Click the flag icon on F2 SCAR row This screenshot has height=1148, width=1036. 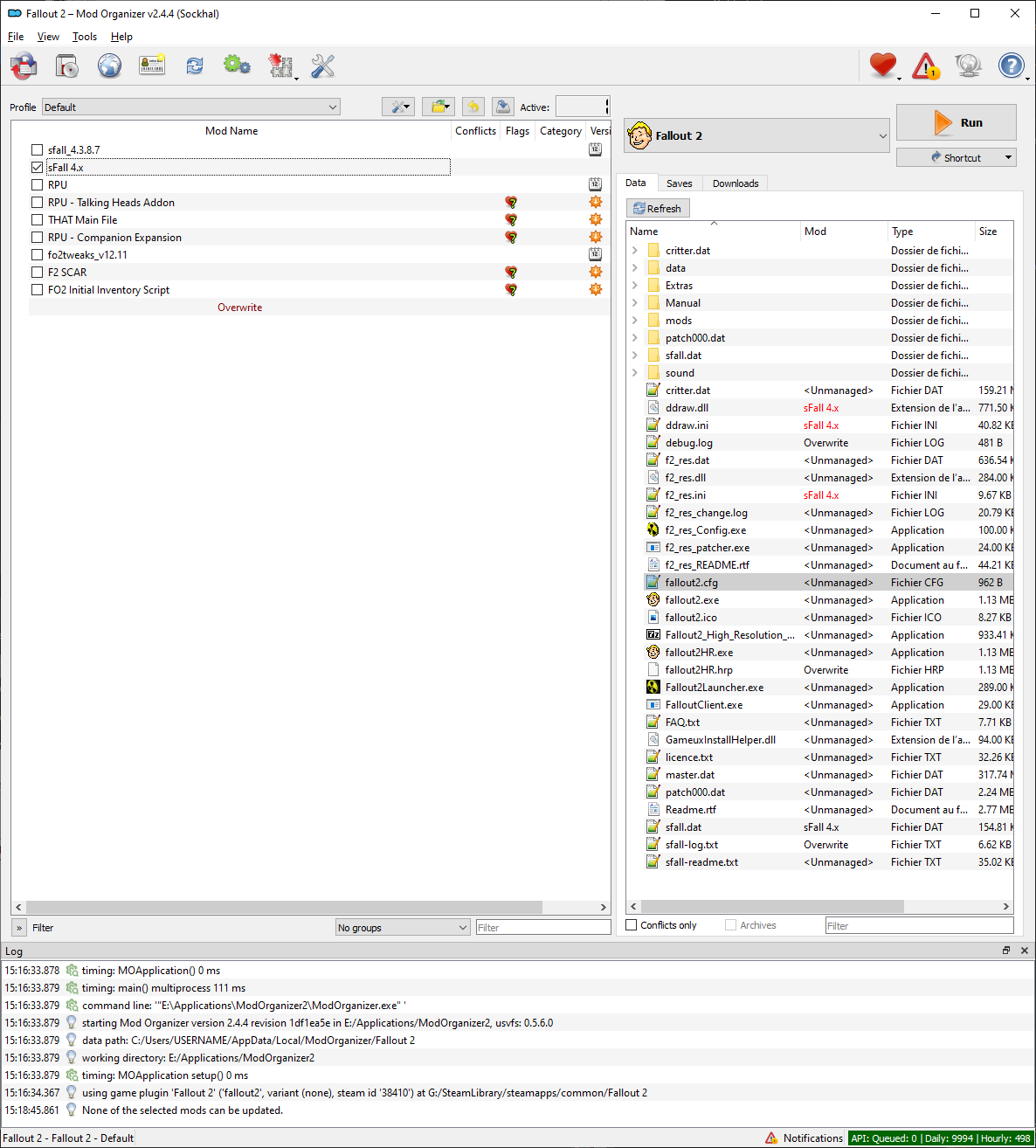coord(511,273)
